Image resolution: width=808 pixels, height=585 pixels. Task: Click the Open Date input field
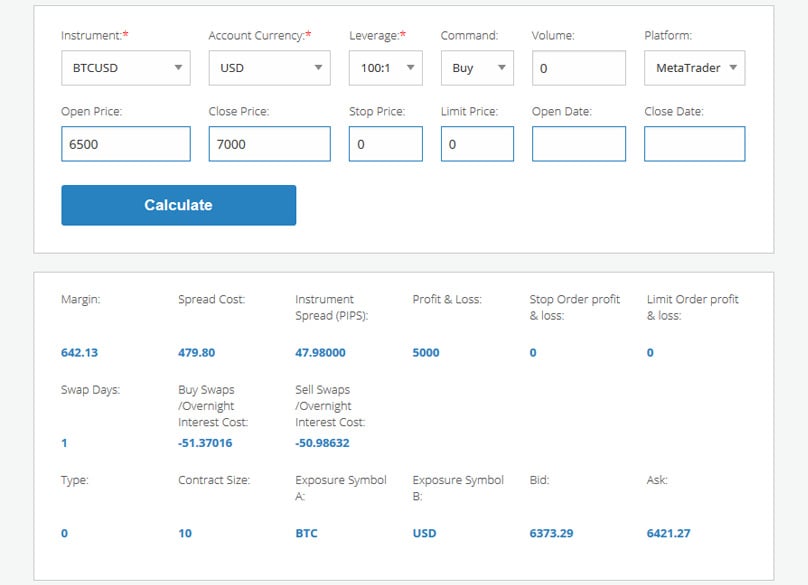(579, 144)
